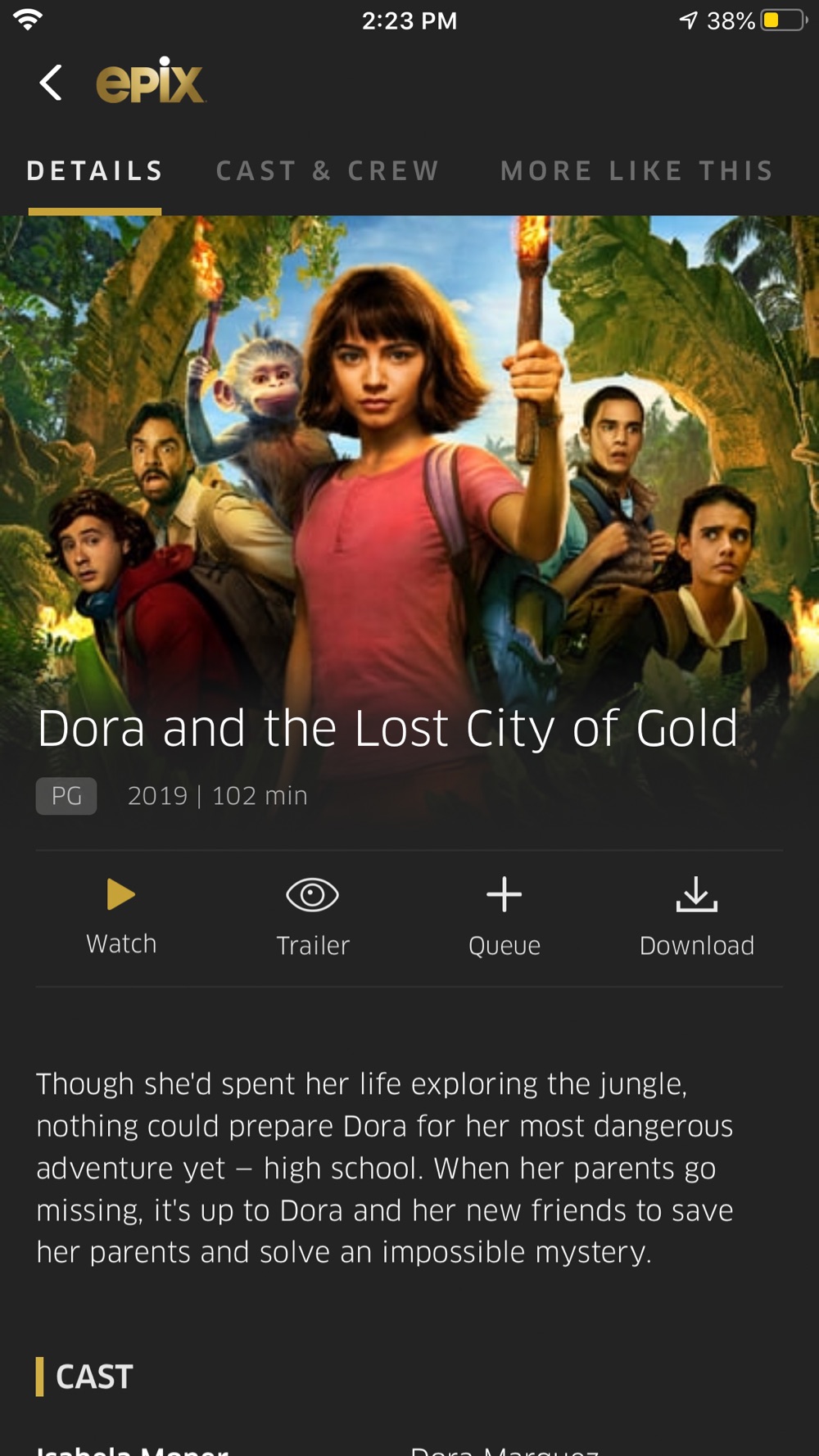819x1456 pixels.
Task: Show the More Like This tab
Action: [637, 170]
